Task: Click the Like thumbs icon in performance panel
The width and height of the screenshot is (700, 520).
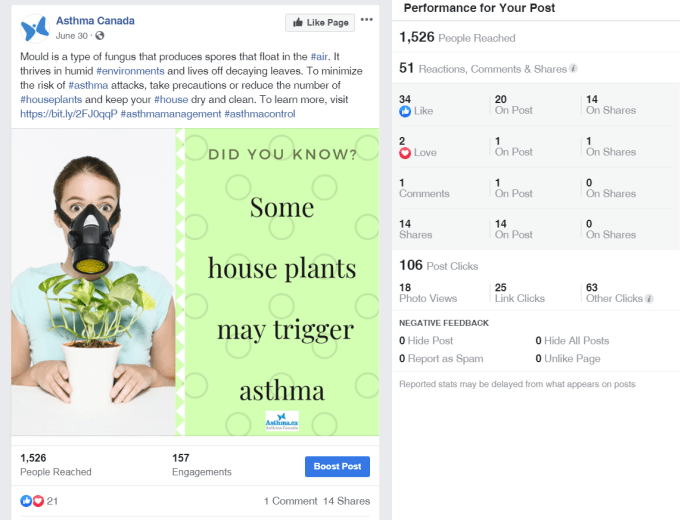Action: tap(405, 111)
